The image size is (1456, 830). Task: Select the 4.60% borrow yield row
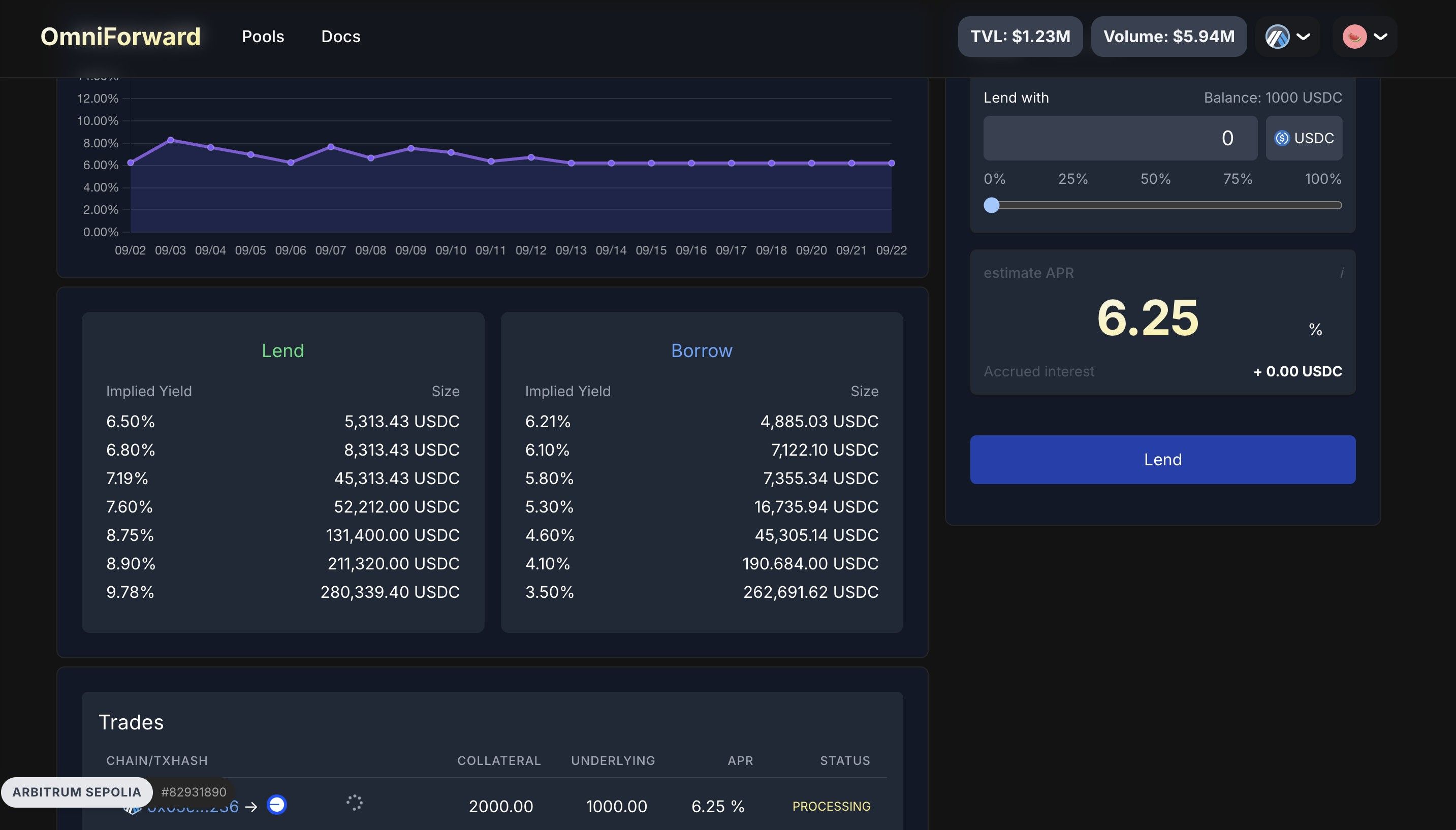click(x=702, y=535)
